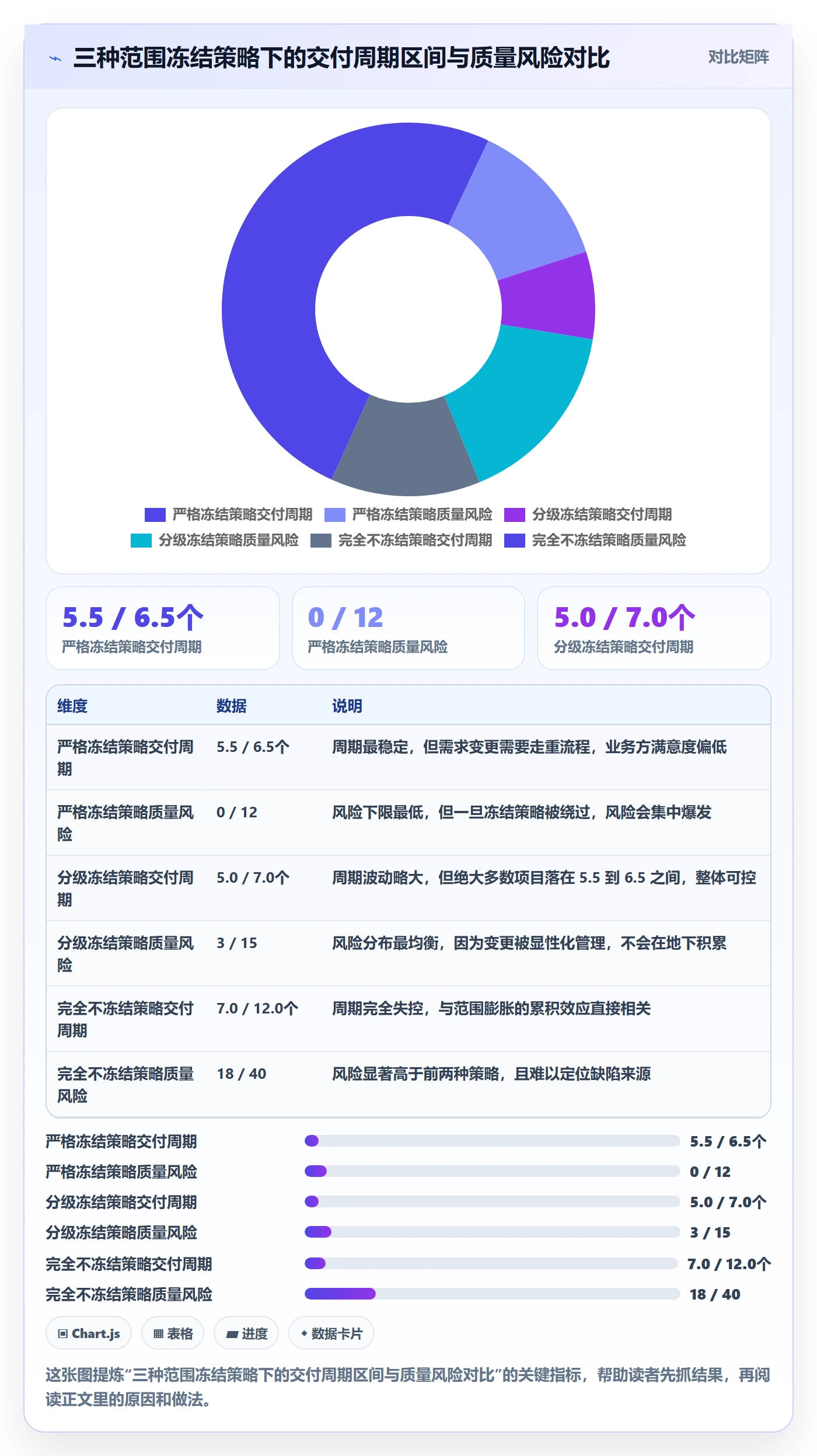817x1456 pixels.
Task: Click the 数据卡片 tag chip
Action: [x=331, y=1333]
